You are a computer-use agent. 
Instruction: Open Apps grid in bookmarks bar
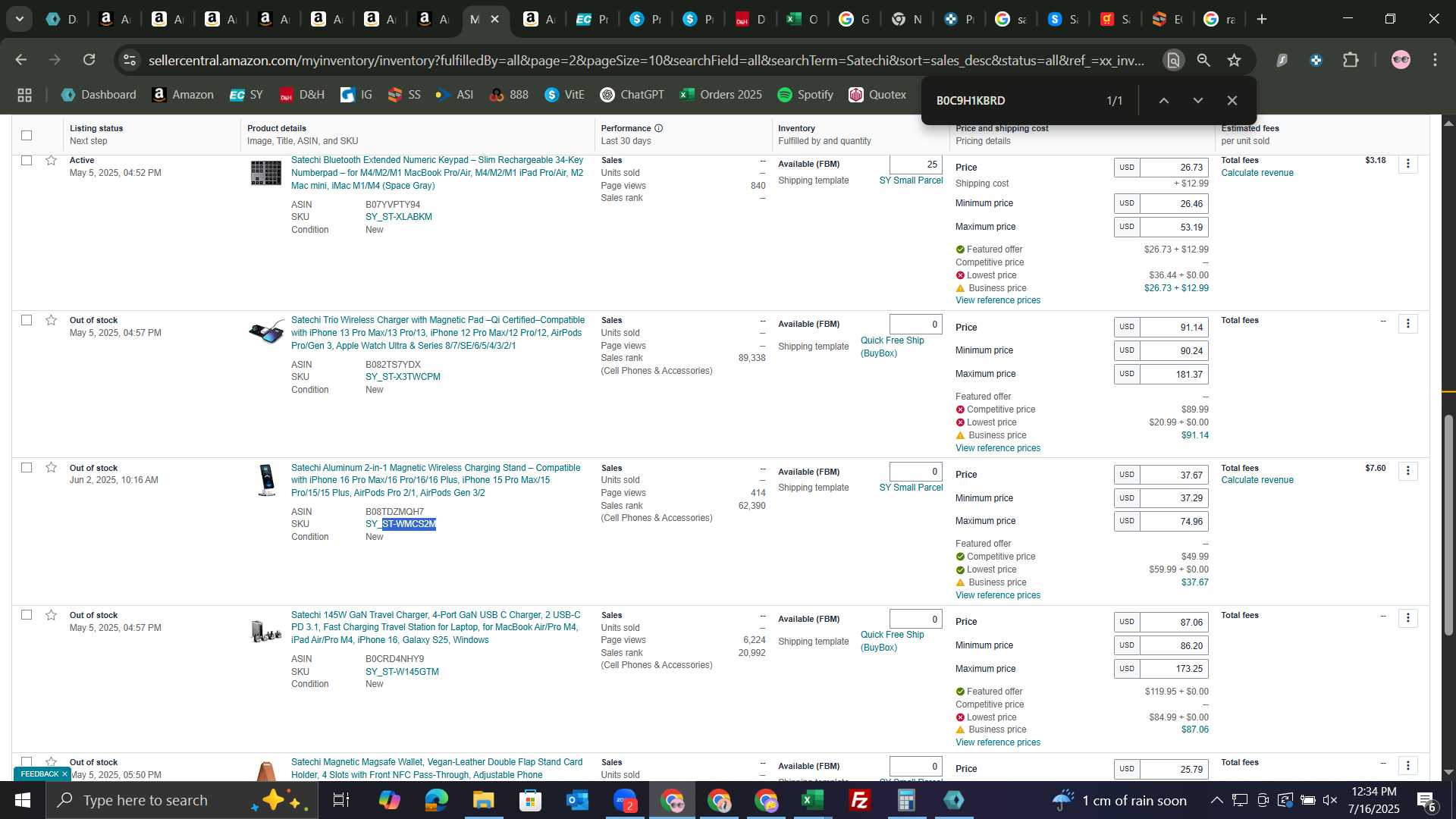pos(24,95)
